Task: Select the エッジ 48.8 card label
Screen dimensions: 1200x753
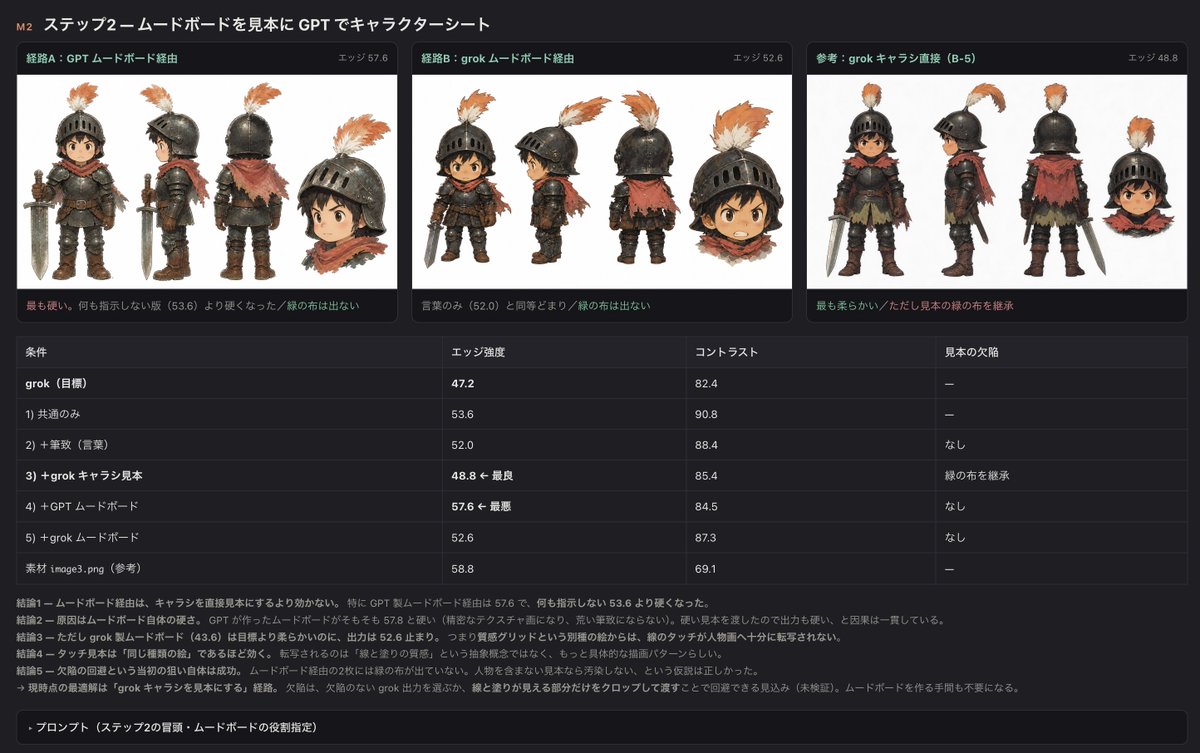Action: tap(1153, 58)
